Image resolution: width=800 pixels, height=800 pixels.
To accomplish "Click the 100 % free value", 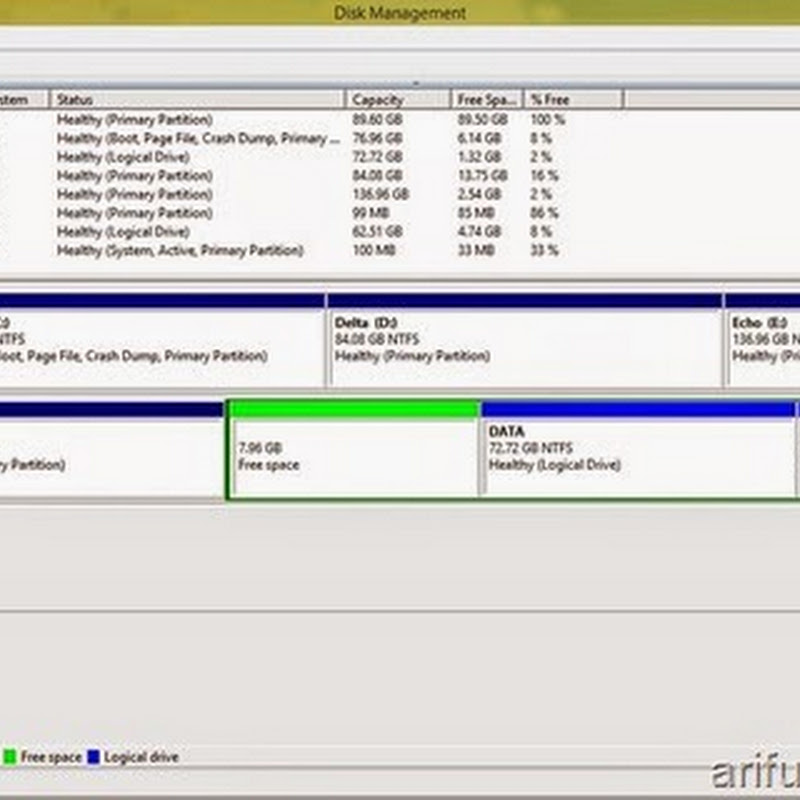I will (548, 120).
